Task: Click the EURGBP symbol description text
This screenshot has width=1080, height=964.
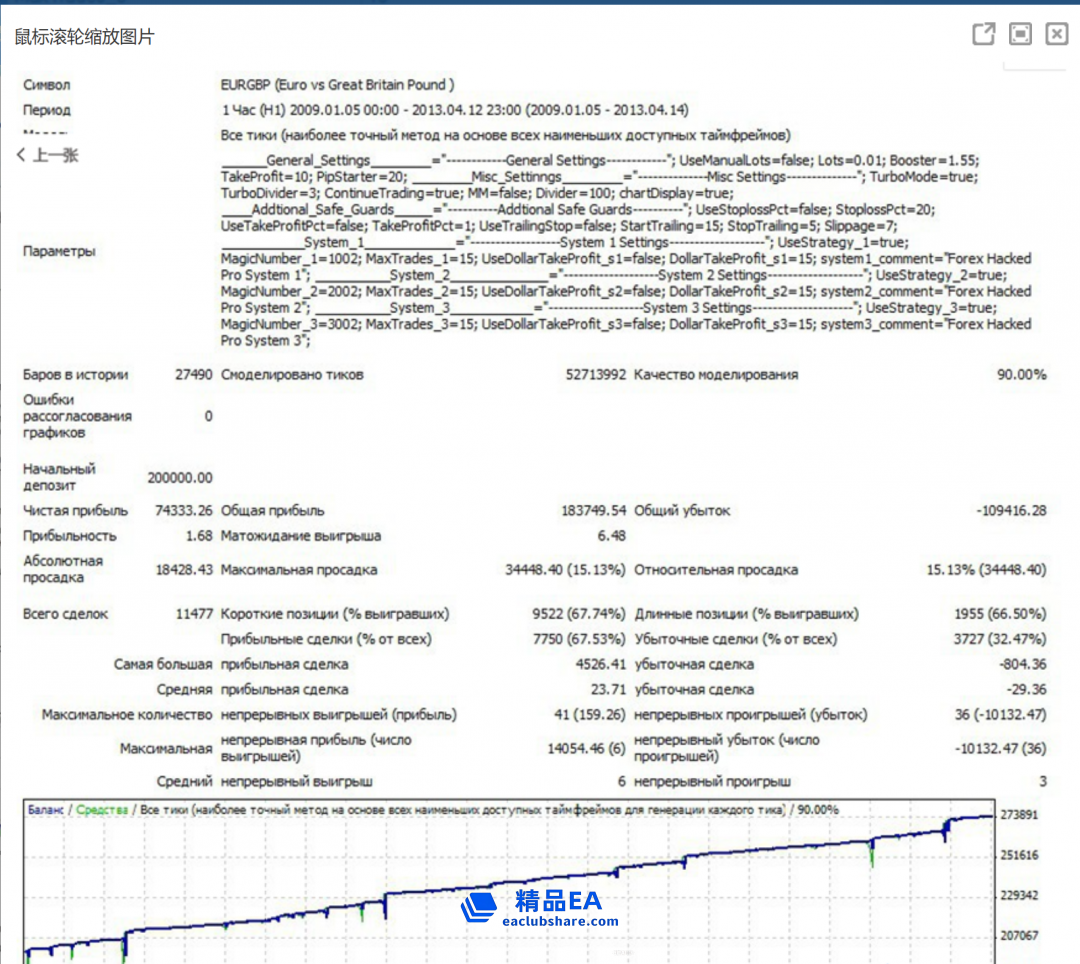Action: (x=338, y=85)
